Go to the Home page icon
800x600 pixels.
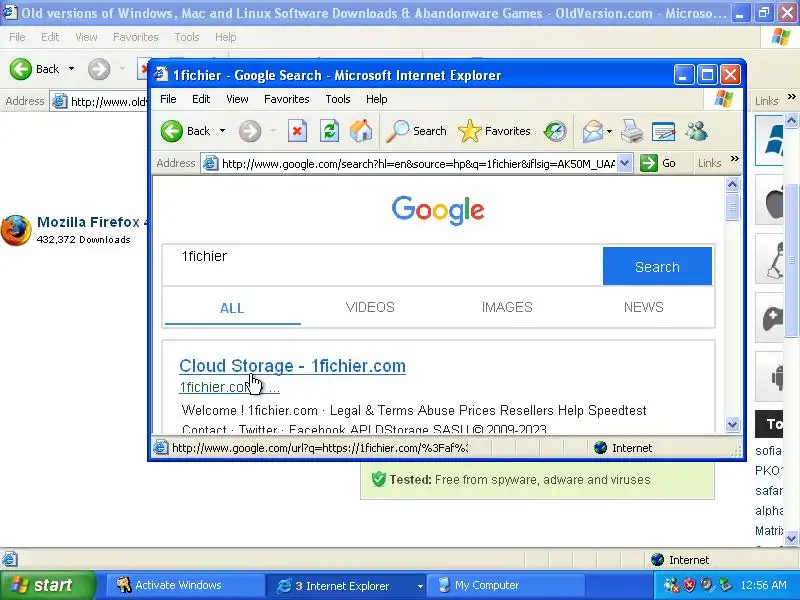click(361, 131)
